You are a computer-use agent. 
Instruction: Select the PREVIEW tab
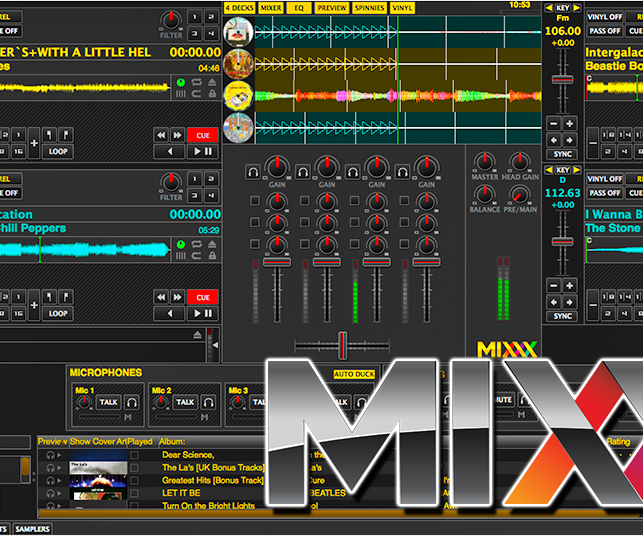332,8
